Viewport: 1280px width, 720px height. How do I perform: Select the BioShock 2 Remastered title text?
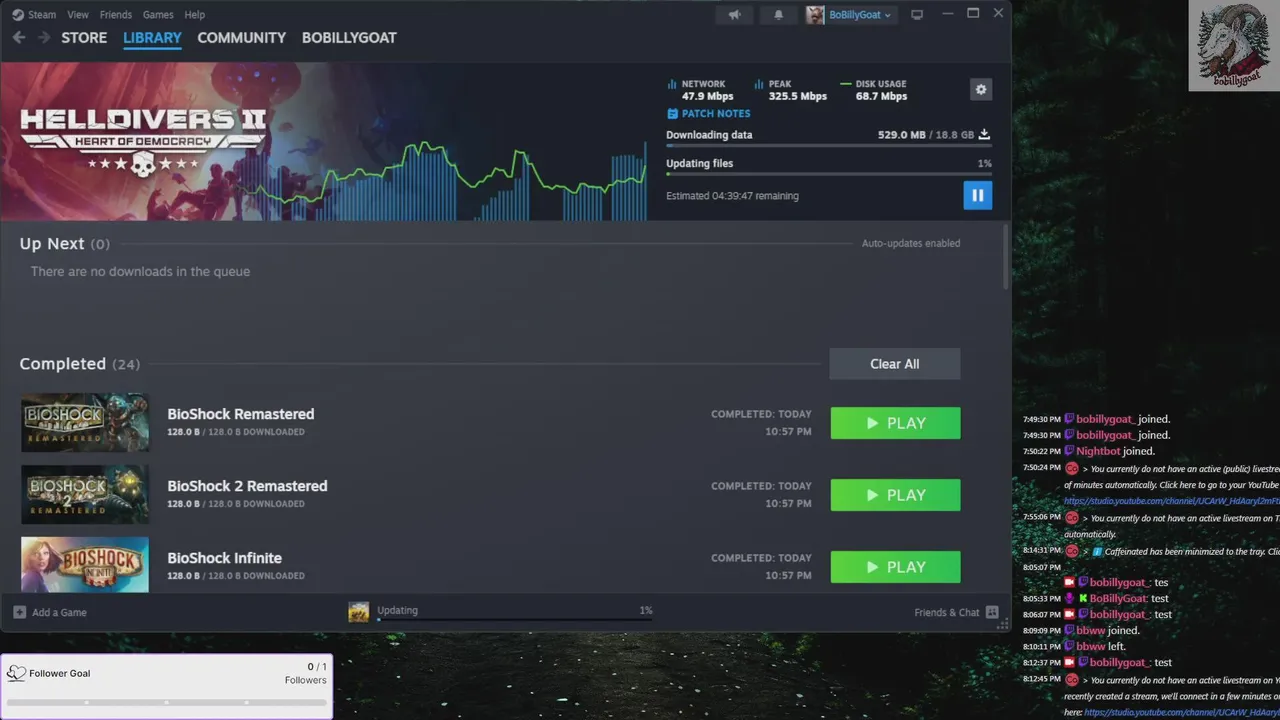(247, 486)
